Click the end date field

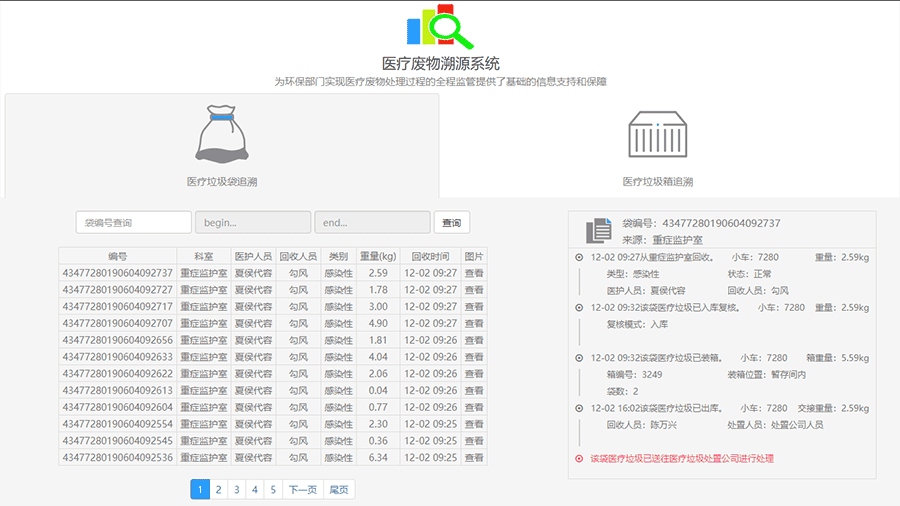coord(372,222)
